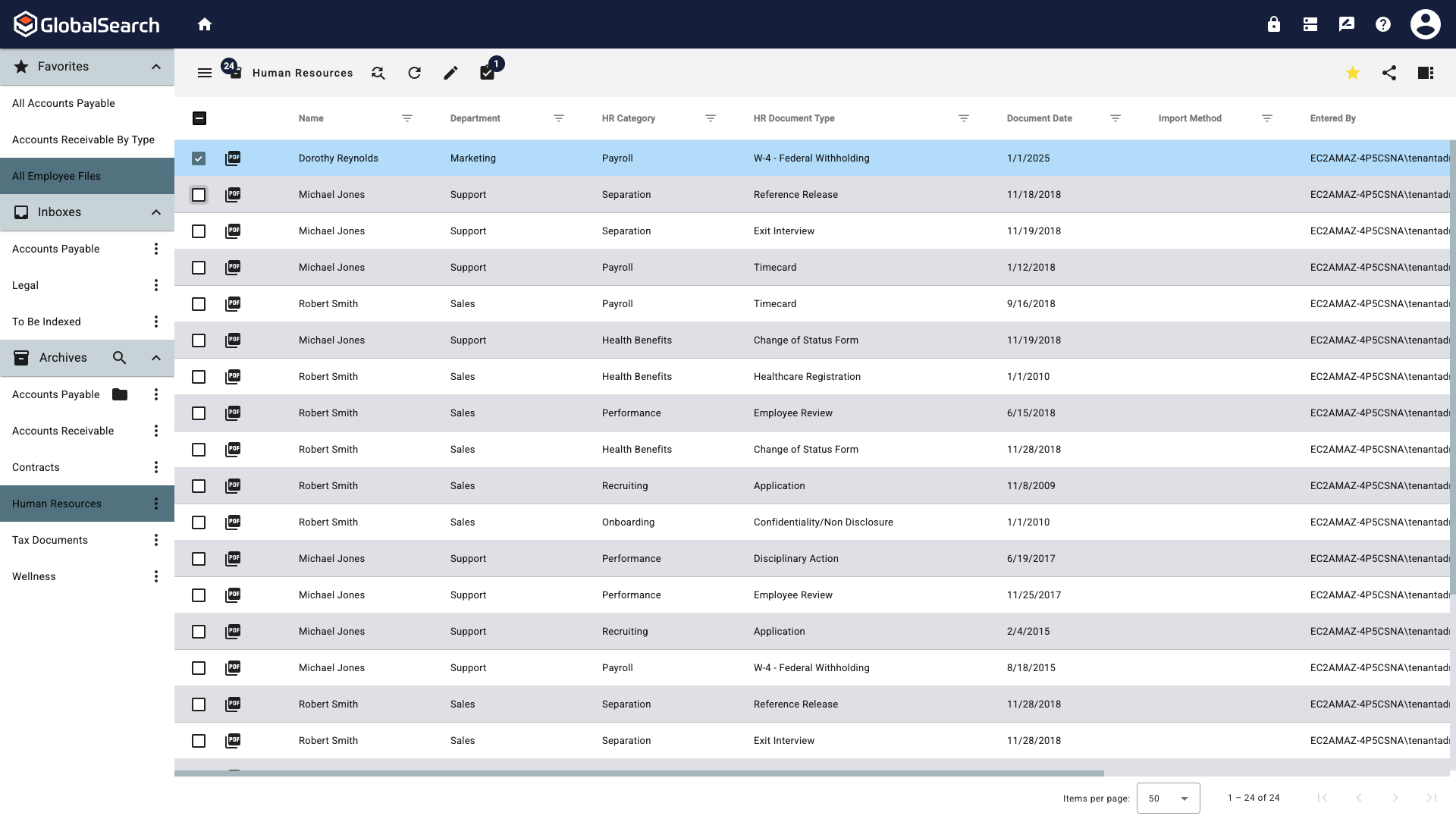Image resolution: width=1456 pixels, height=819 pixels.
Task: Click the pencil edit icon
Action: point(450,73)
